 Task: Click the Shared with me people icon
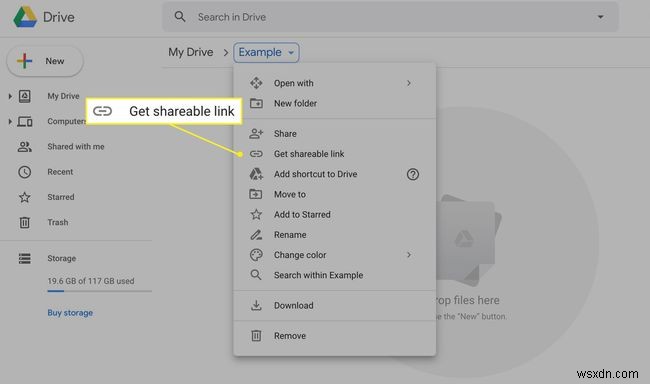click(25, 147)
